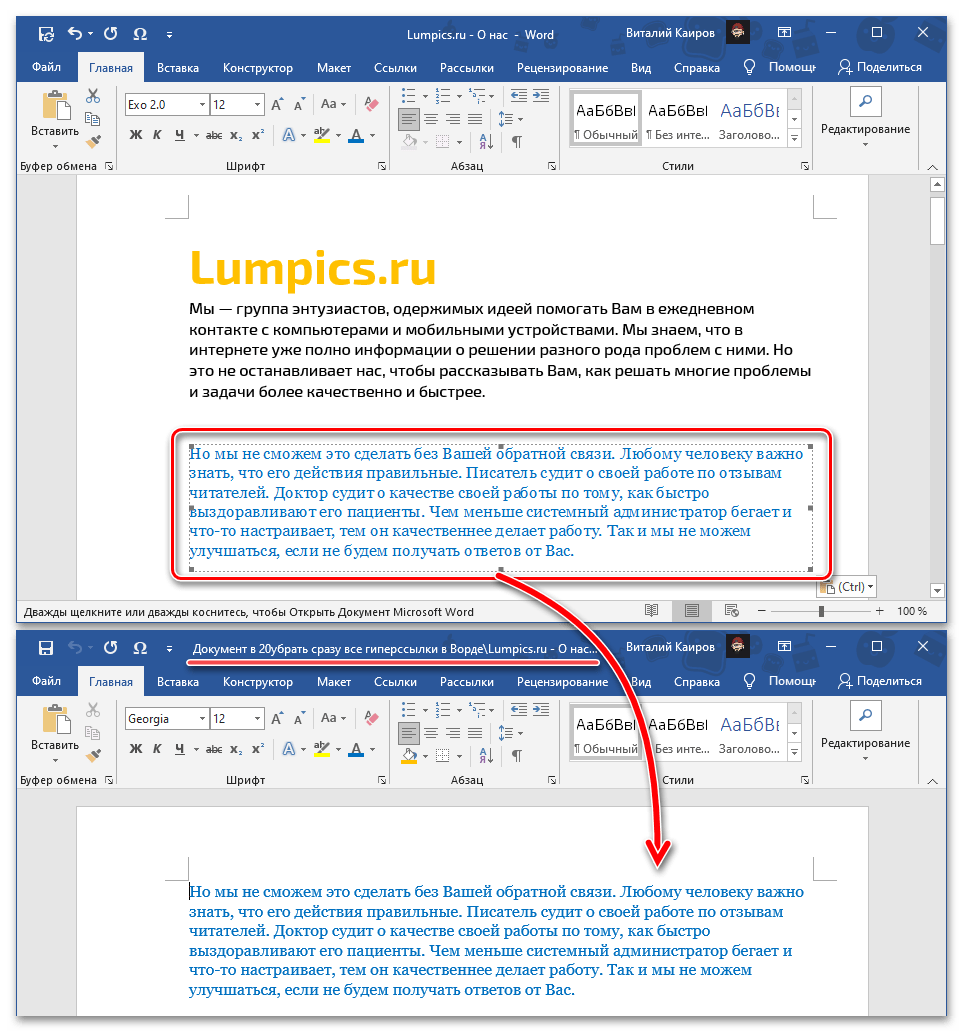
Task: Open Вставка tab in top window
Action: [x=178, y=68]
